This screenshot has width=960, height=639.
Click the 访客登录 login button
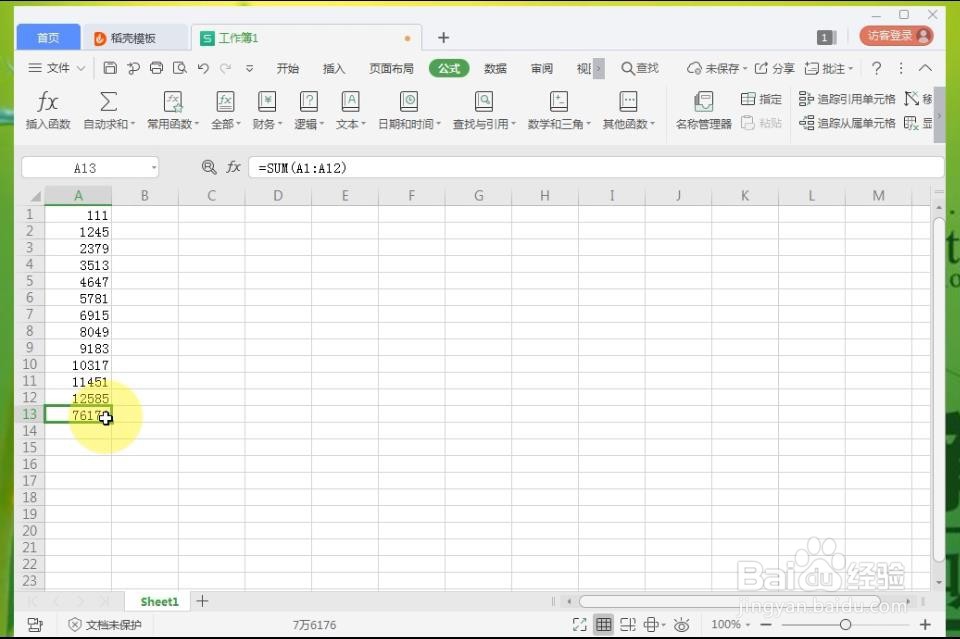pos(895,35)
